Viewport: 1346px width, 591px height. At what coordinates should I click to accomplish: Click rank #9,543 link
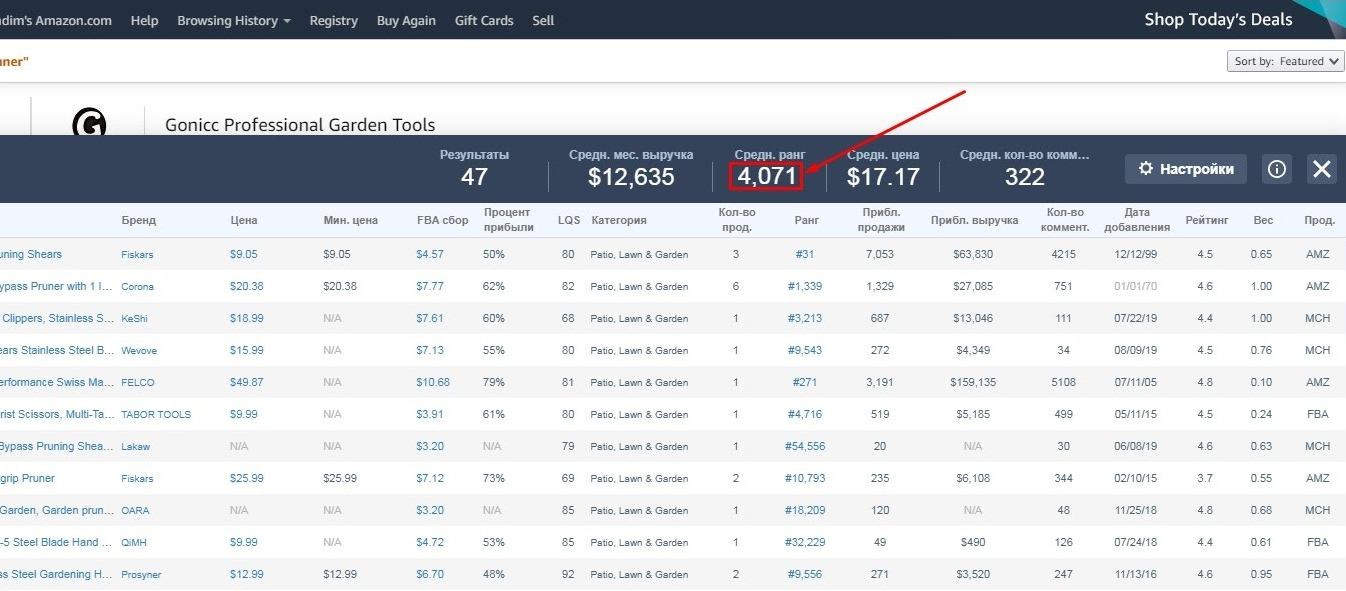(805, 351)
